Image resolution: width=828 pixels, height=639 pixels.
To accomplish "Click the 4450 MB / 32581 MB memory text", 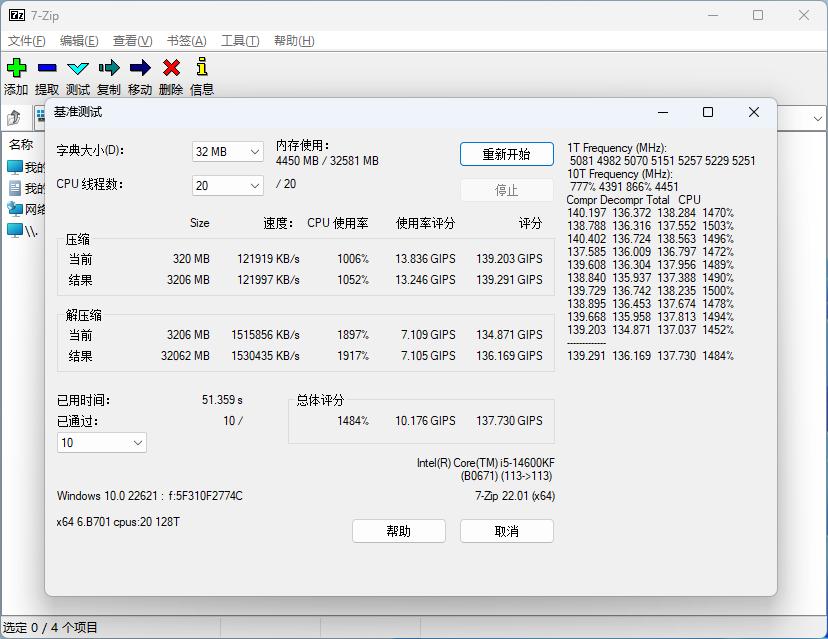I will point(327,161).
